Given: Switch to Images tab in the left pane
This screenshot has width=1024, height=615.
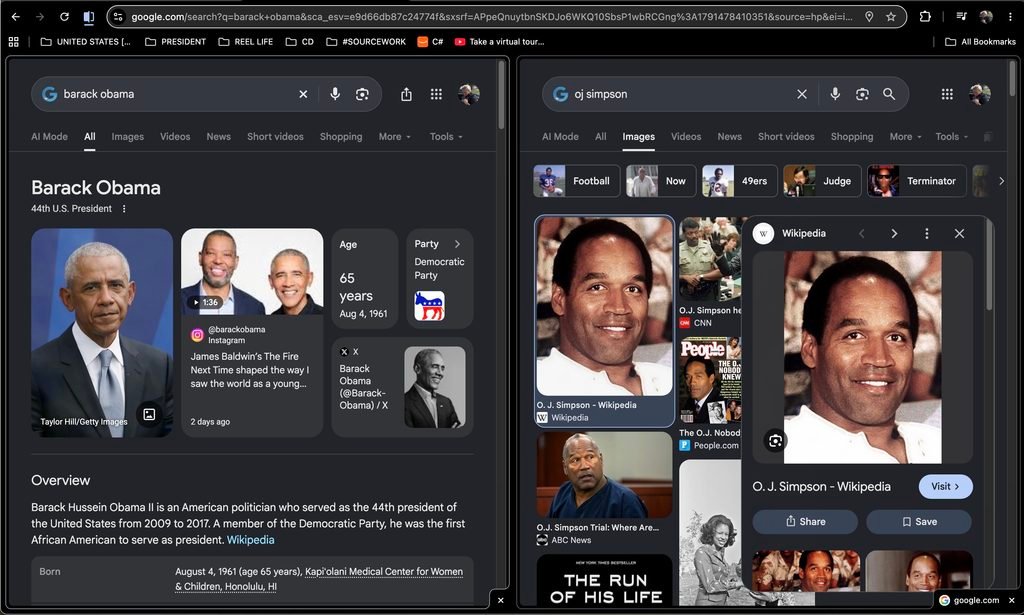Looking at the screenshot, I should tap(127, 136).
